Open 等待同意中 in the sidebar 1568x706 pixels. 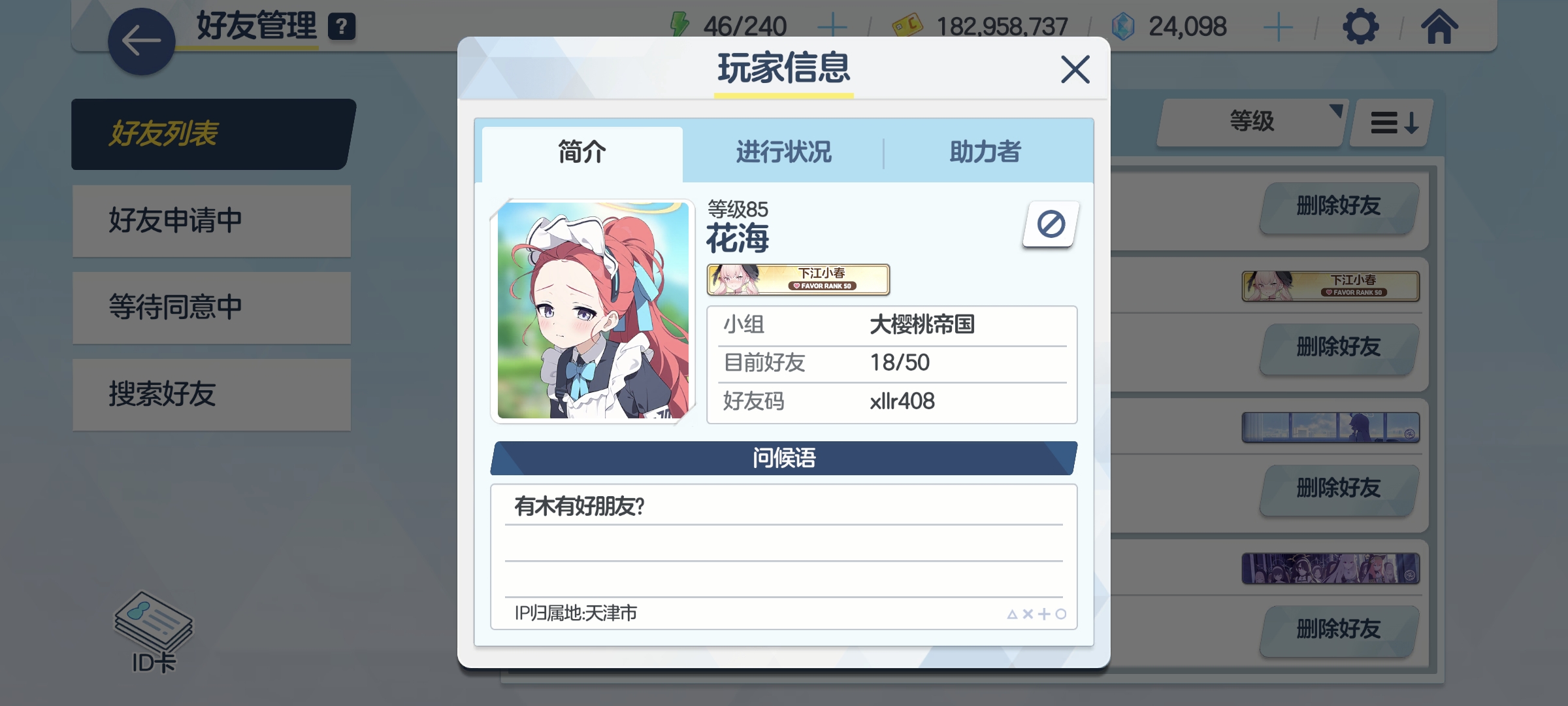point(212,307)
